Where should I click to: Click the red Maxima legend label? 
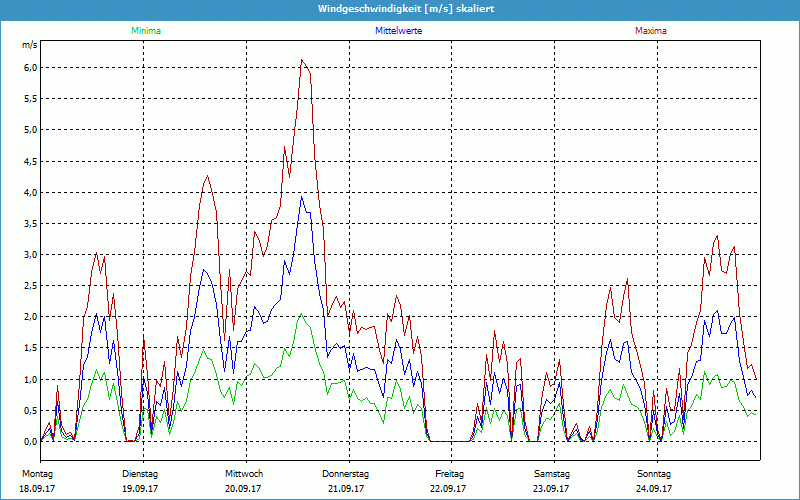[x=651, y=31]
